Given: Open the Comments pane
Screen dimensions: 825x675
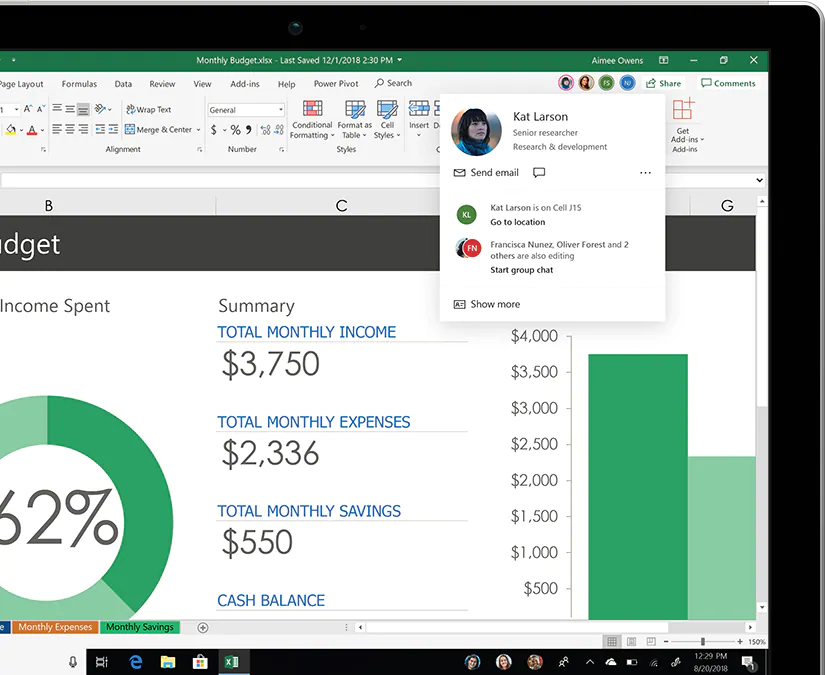Looking at the screenshot, I should 728,83.
